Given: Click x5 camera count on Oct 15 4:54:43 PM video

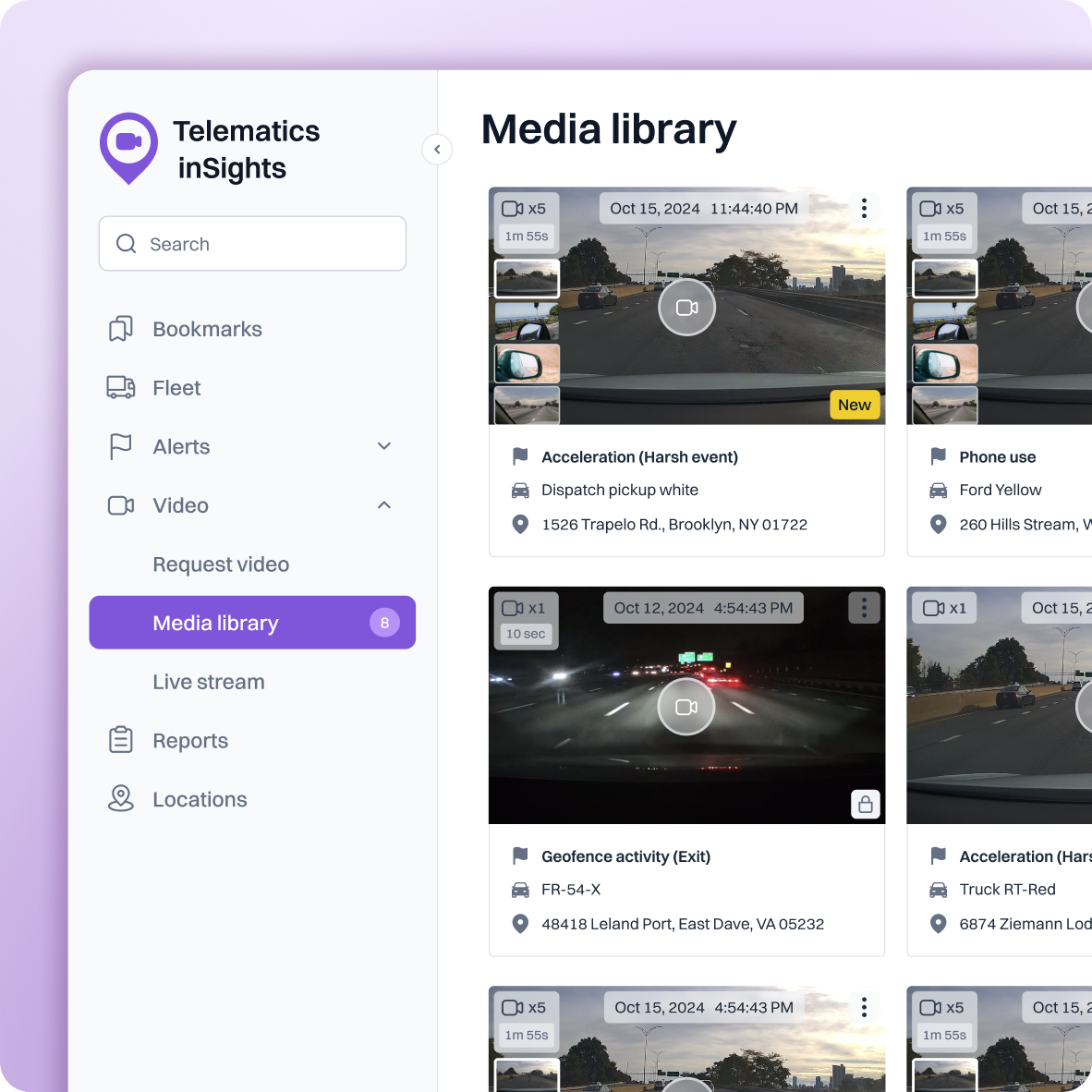Looking at the screenshot, I should point(524,1008).
